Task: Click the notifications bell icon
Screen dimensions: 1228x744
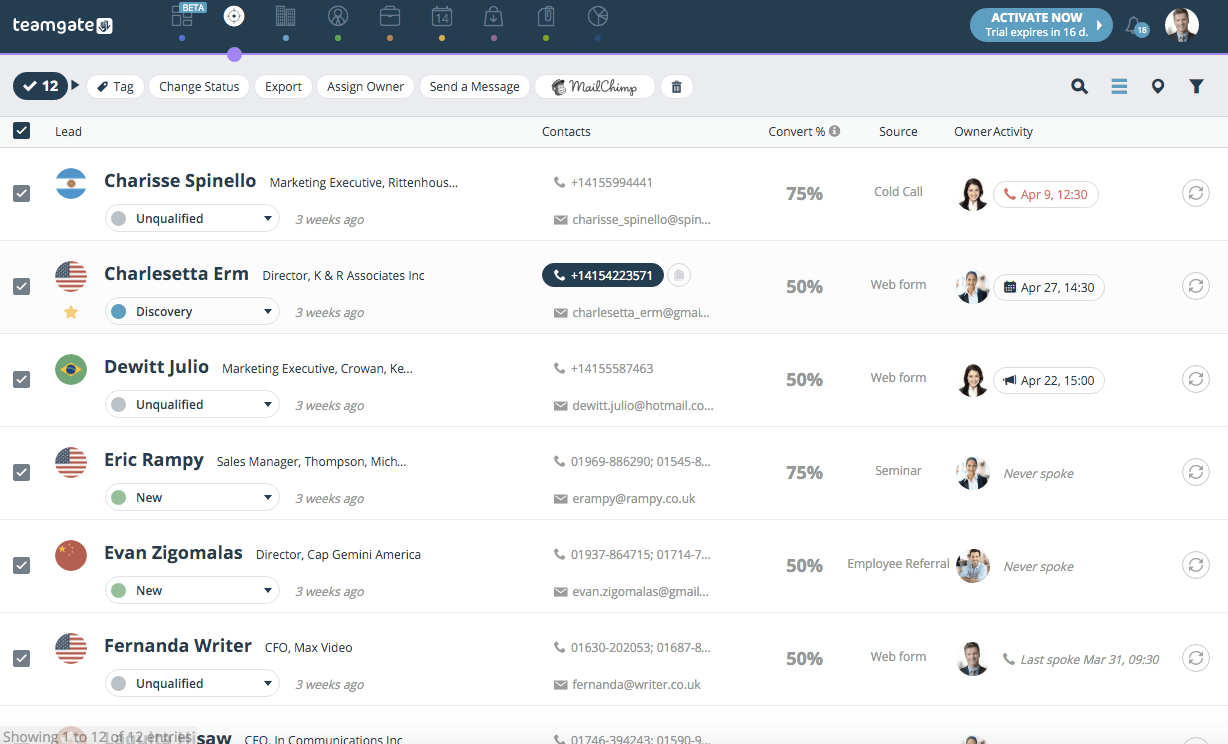Action: point(1134,26)
